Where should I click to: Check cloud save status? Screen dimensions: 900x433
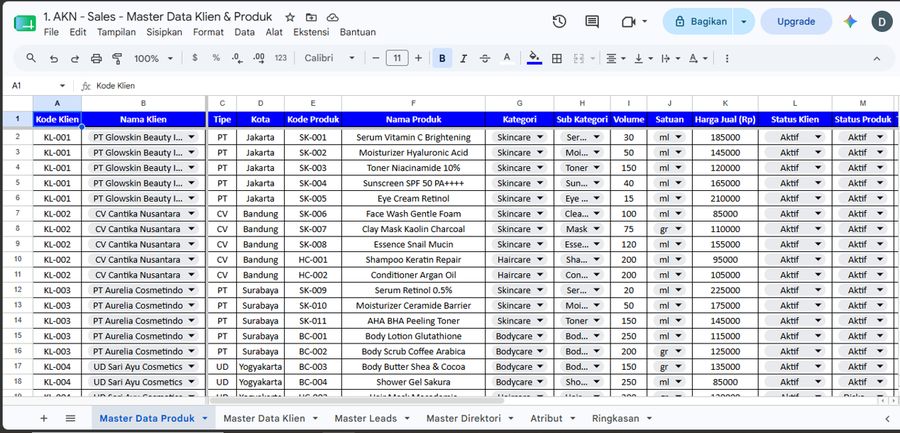coord(332,17)
